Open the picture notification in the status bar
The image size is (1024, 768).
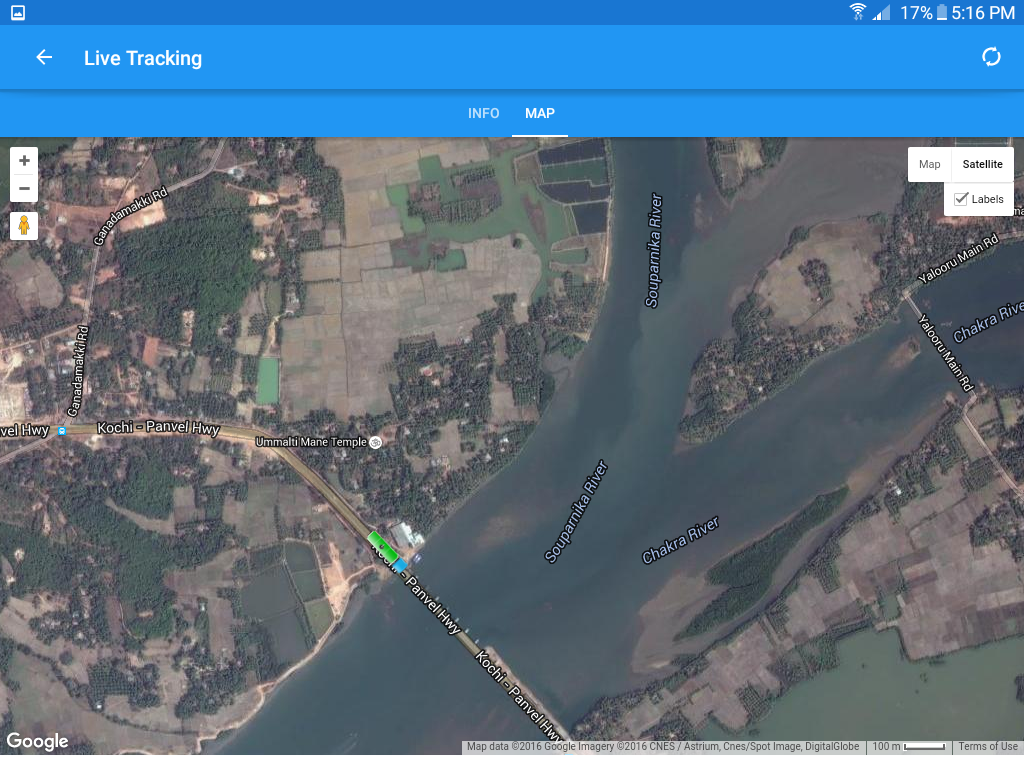[x=18, y=12]
